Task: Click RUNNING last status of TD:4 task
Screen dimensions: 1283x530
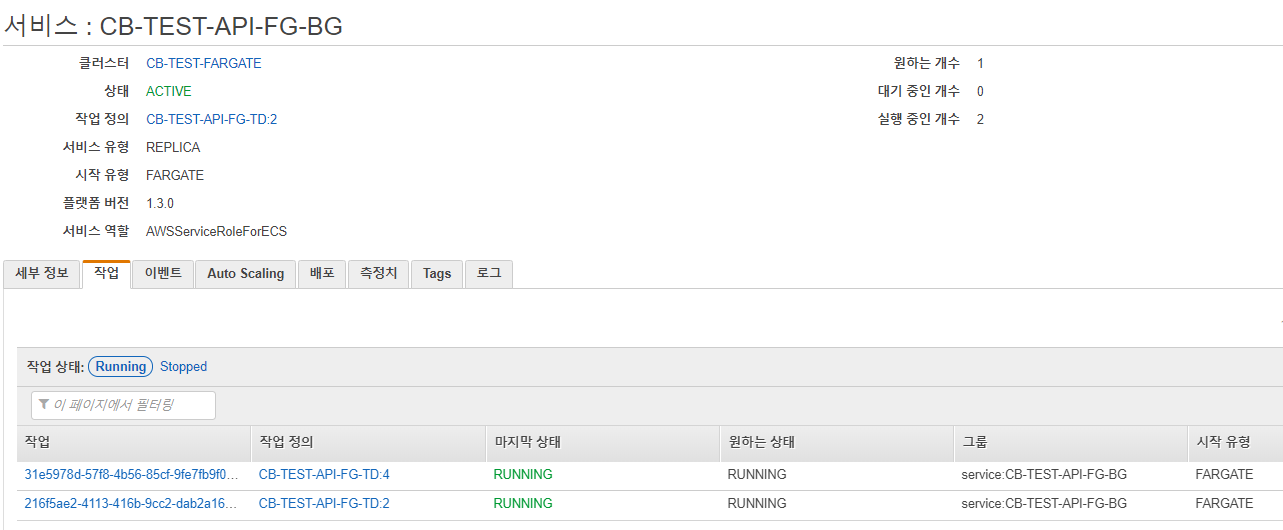Action: click(523, 474)
